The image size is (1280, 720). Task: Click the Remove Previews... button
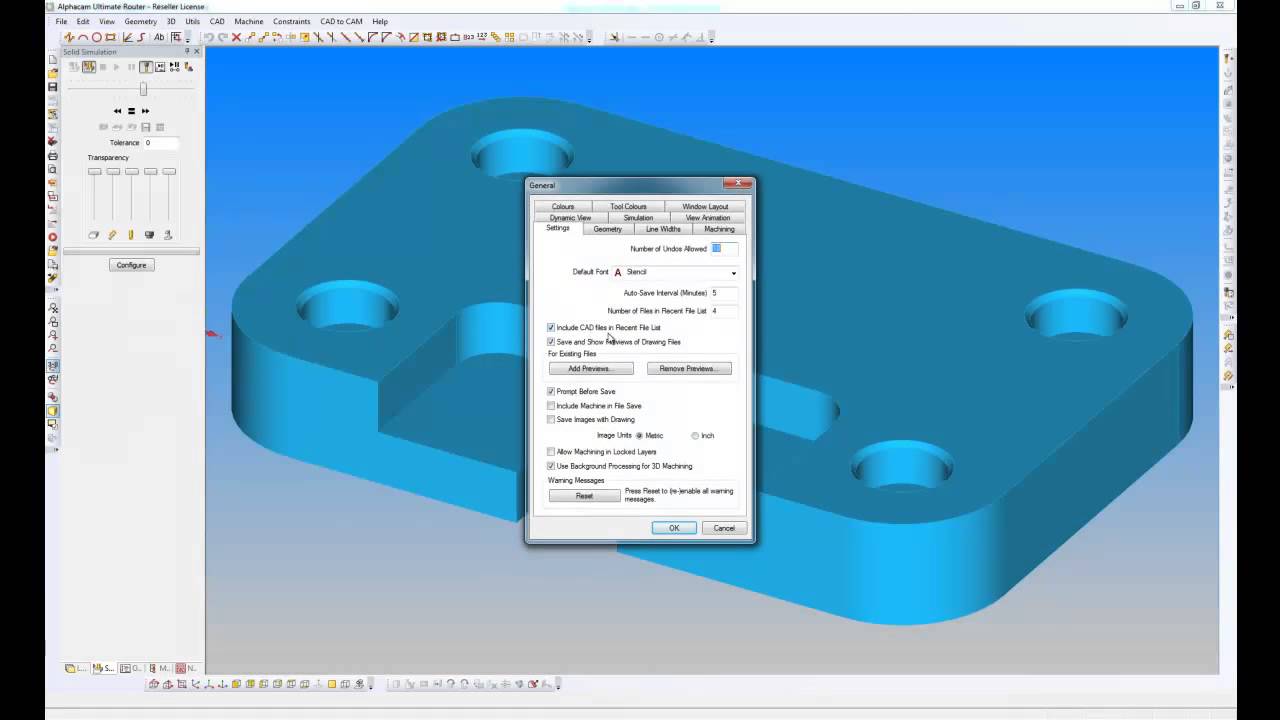pyautogui.click(x=689, y=368)
